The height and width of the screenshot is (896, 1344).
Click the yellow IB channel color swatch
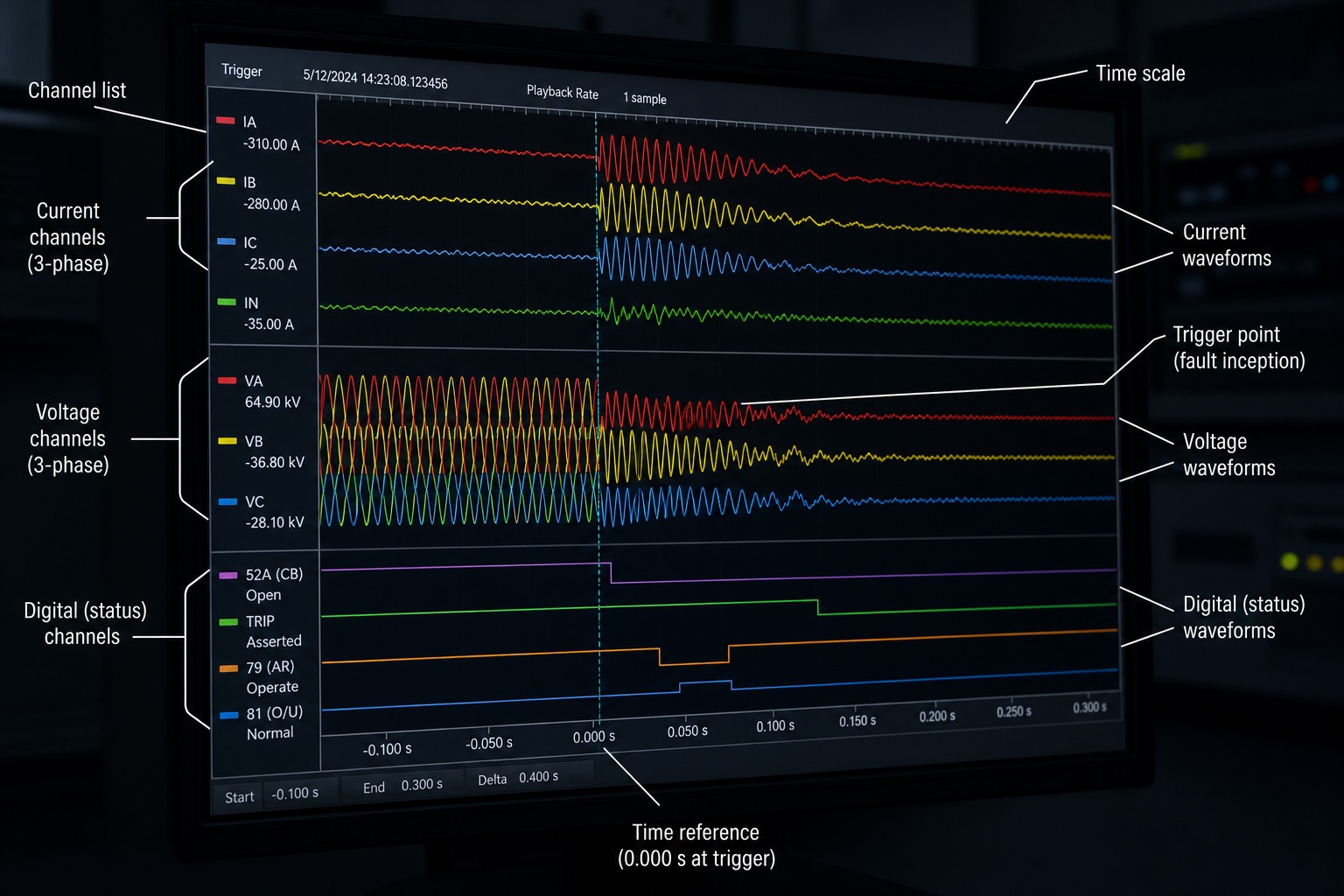click(226, 181)
